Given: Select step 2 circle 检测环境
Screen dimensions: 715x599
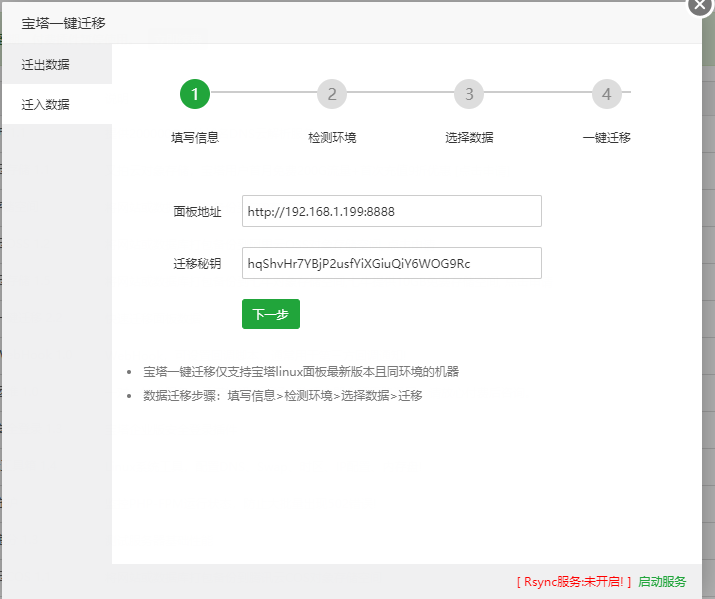Looking at the screenshot, I should 332,94.
